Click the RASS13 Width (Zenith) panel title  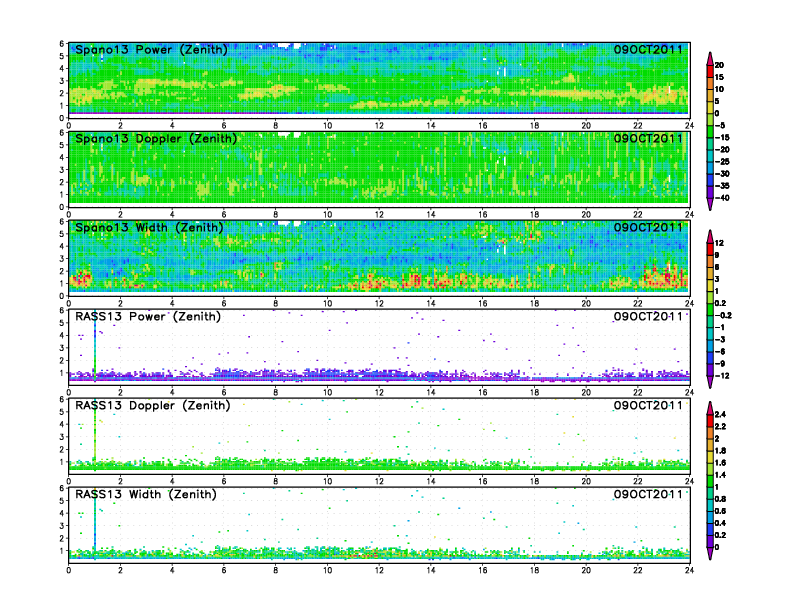click(x=149, y=495)
